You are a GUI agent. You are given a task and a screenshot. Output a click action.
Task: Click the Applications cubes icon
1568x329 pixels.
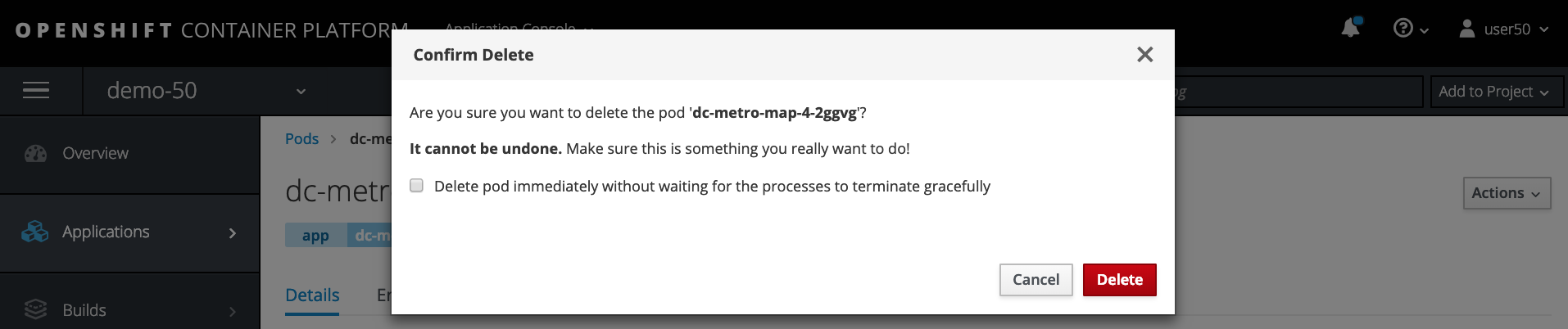point(35,232)
